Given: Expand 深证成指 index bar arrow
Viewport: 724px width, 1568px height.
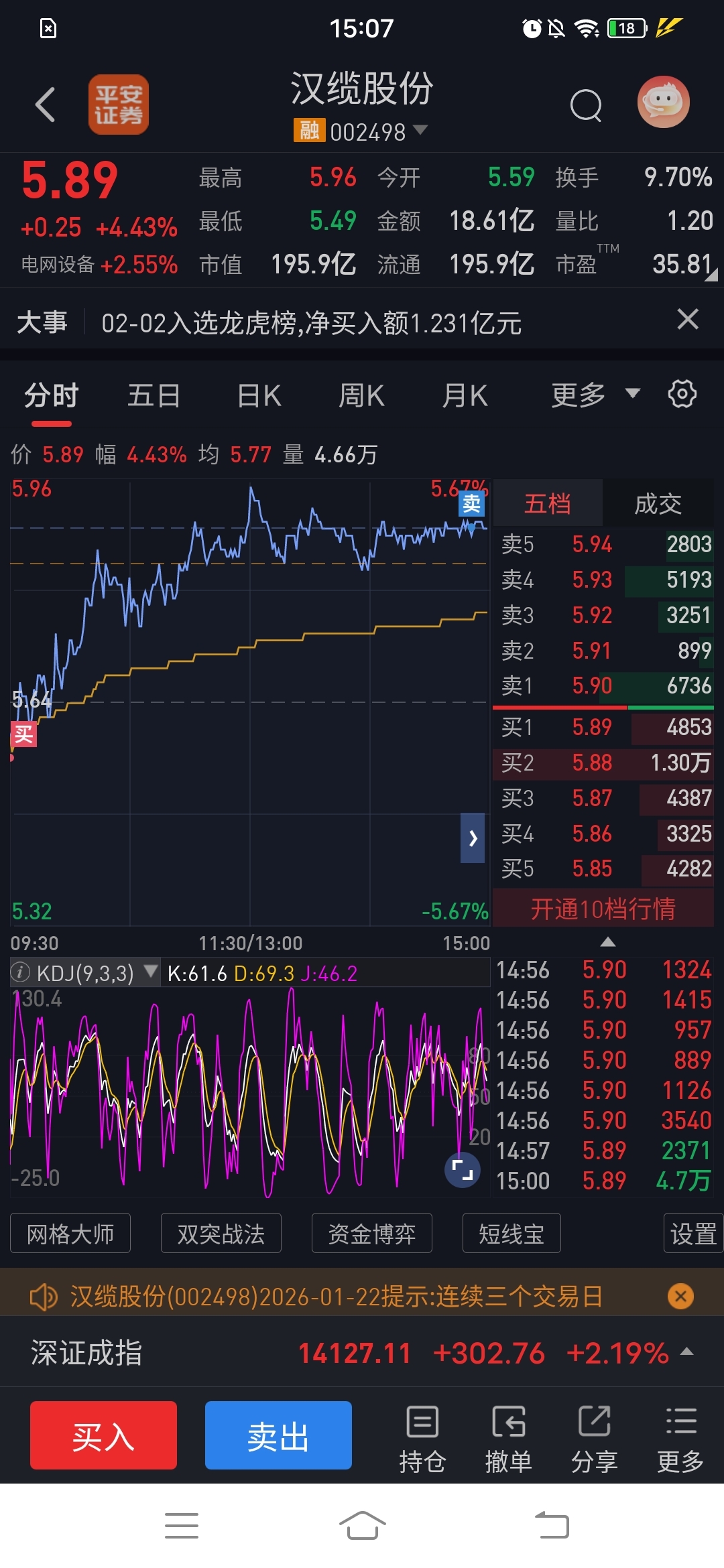Looking at the screenshot, I should point(686,1352).
